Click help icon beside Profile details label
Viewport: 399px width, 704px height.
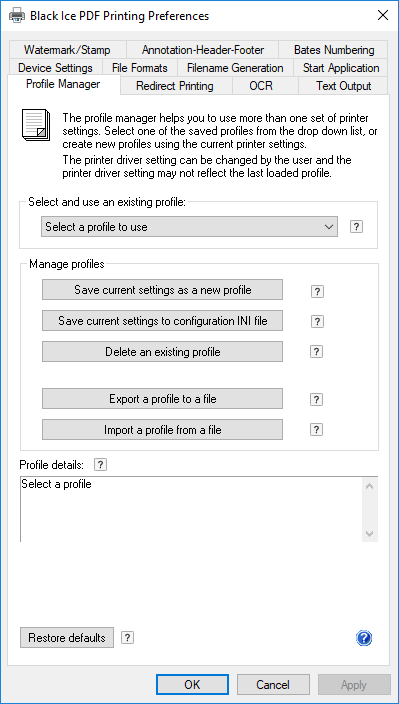pos(101,464)
